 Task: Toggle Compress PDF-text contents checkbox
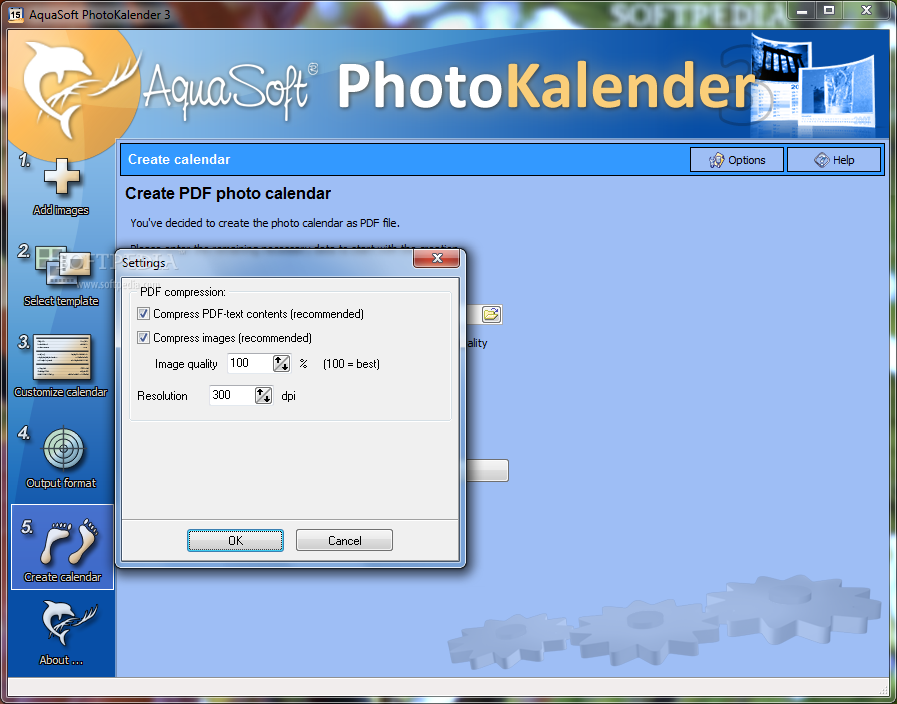tap(144, 313)
